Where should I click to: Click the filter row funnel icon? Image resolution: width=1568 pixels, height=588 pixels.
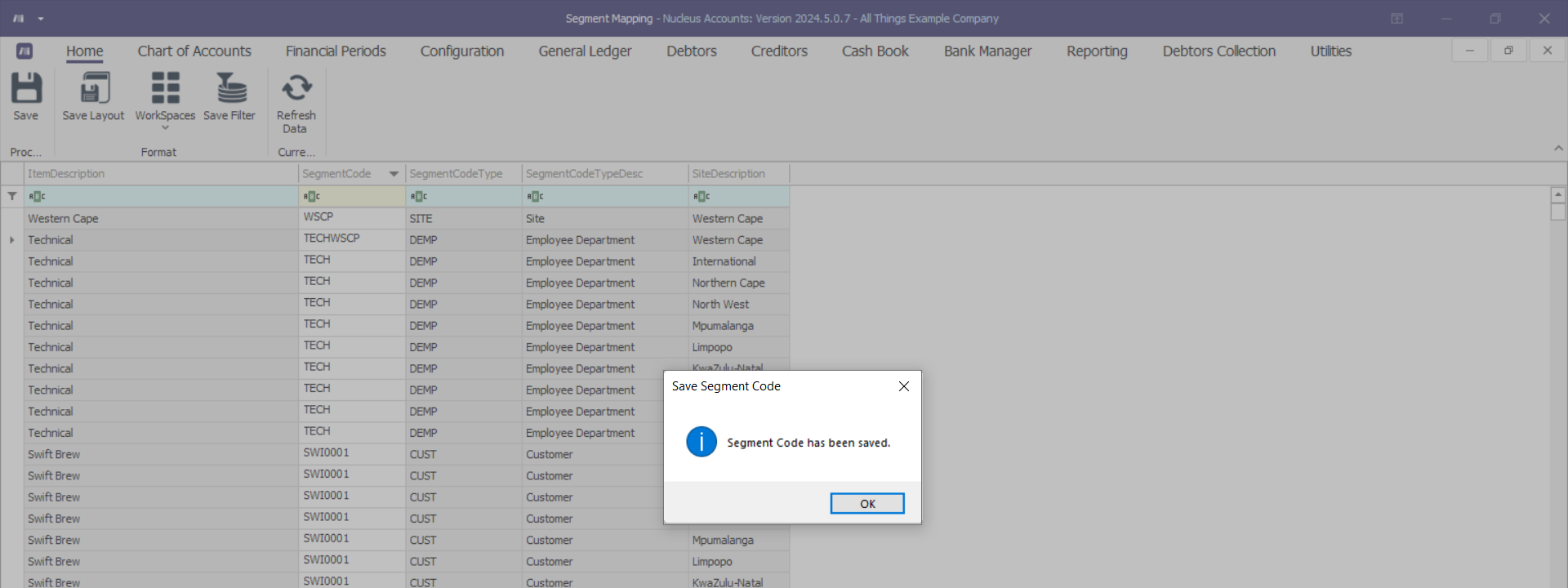[12, 196]
